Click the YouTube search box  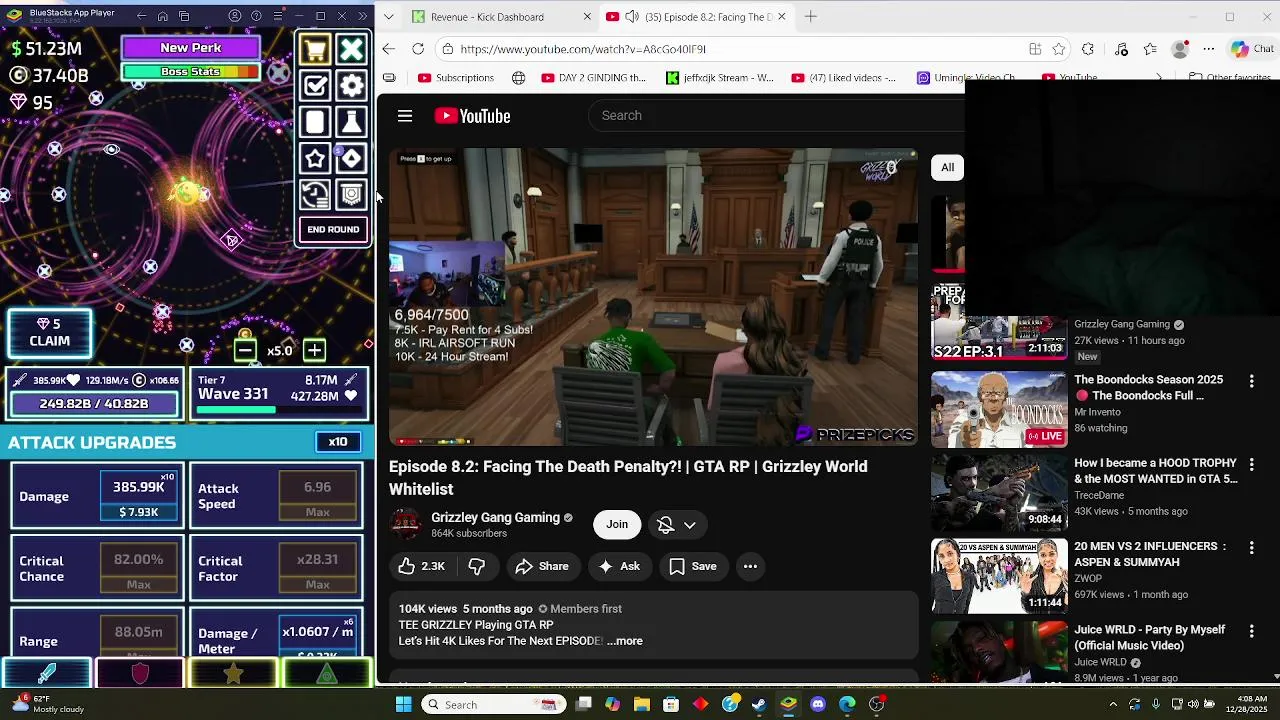point(776,116)
